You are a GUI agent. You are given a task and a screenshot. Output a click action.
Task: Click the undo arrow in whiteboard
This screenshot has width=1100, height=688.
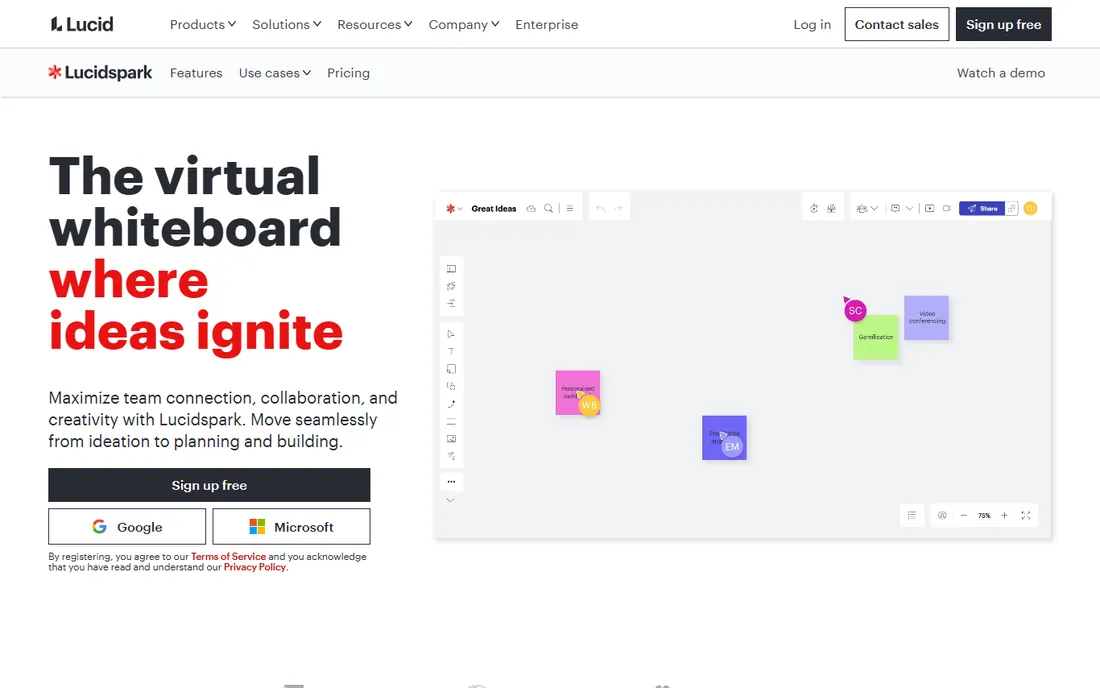(x=601, y=208)
